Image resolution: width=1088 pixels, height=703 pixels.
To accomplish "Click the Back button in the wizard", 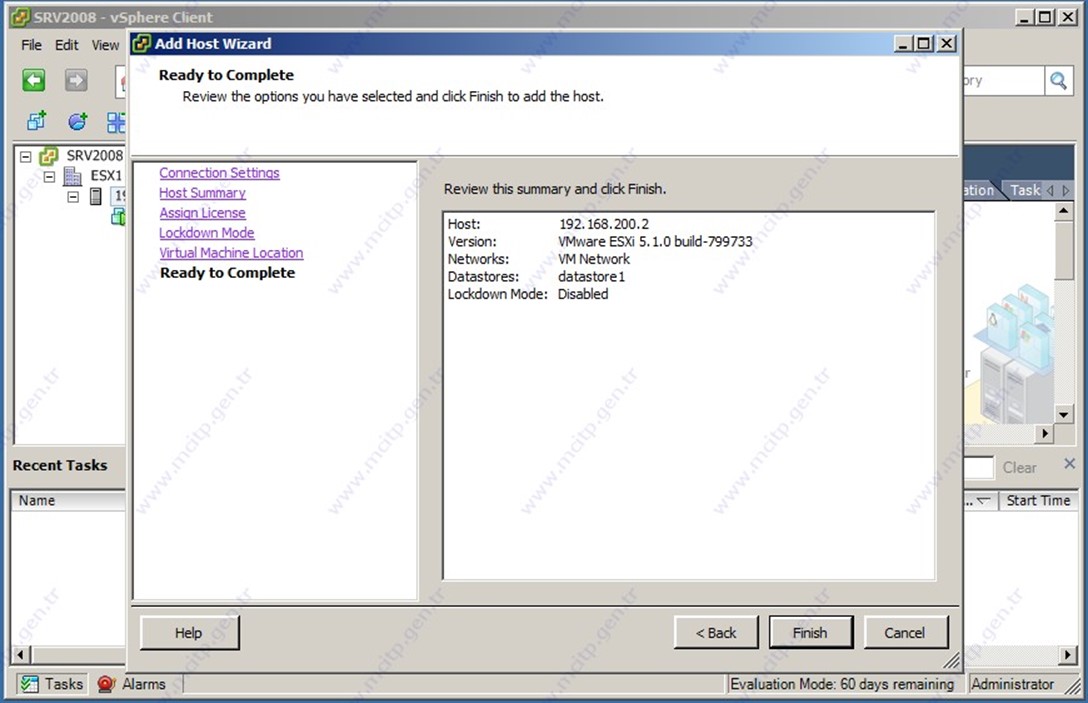I will click(x=716, y=633).
